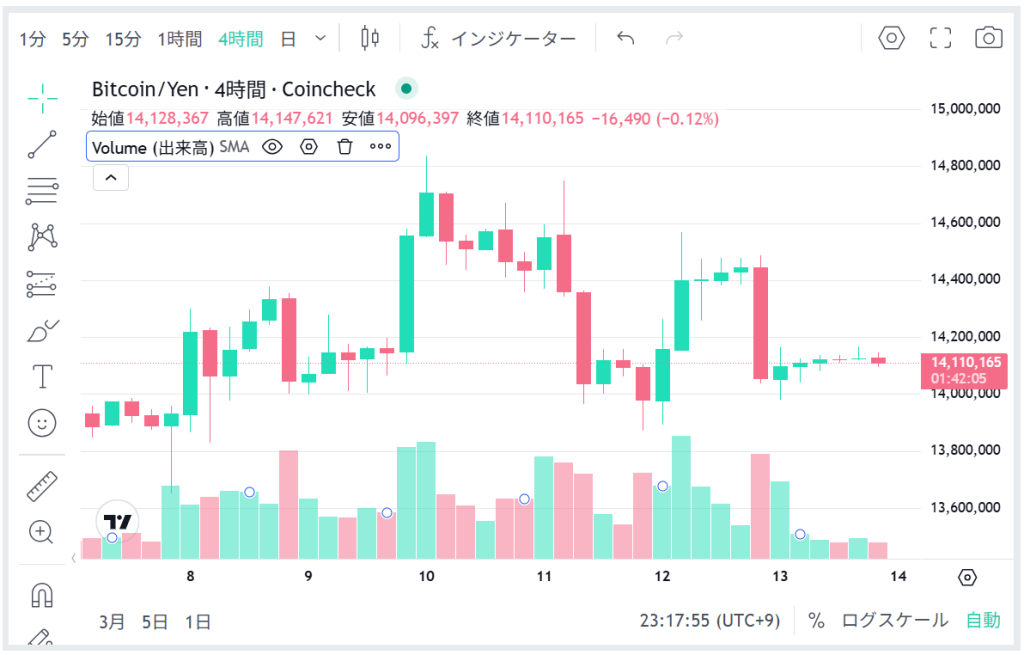Image resolution: width=1024 pixels, height=655 pixels.
Task: Click the current price label 14,110,165
Action: [965, 362]
